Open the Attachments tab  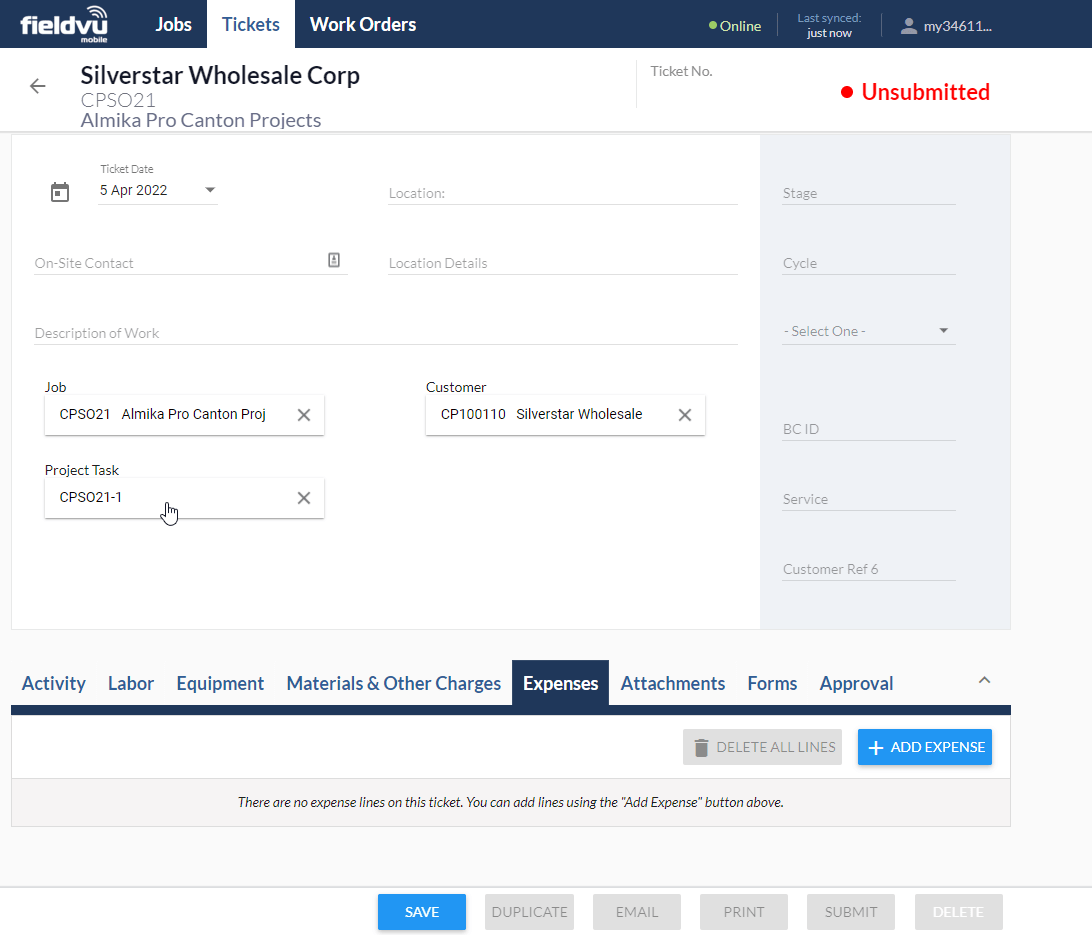(x=673, y=684)
